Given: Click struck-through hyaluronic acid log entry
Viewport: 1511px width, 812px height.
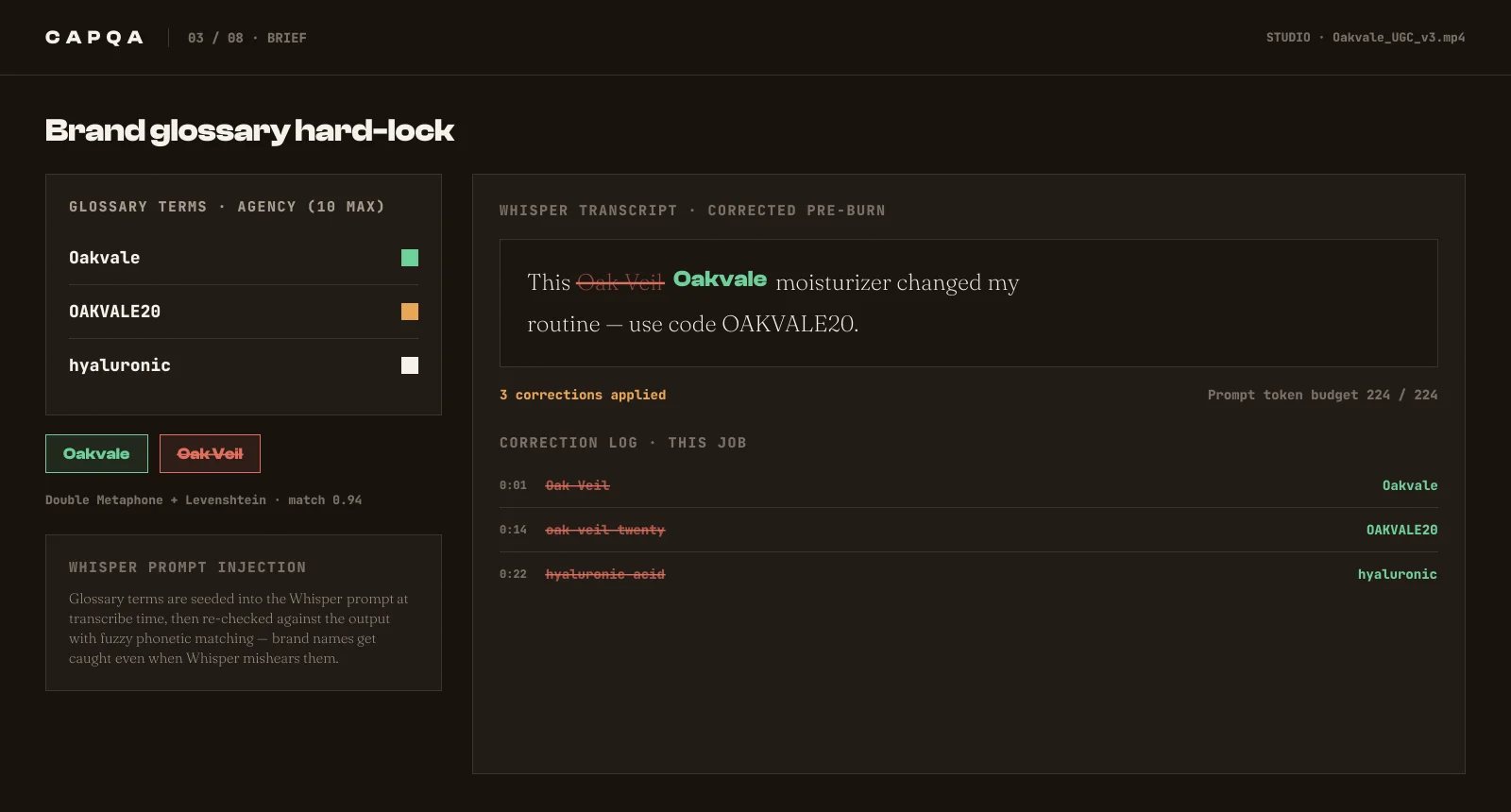Looking at the screenshot, I should point(605,574).
